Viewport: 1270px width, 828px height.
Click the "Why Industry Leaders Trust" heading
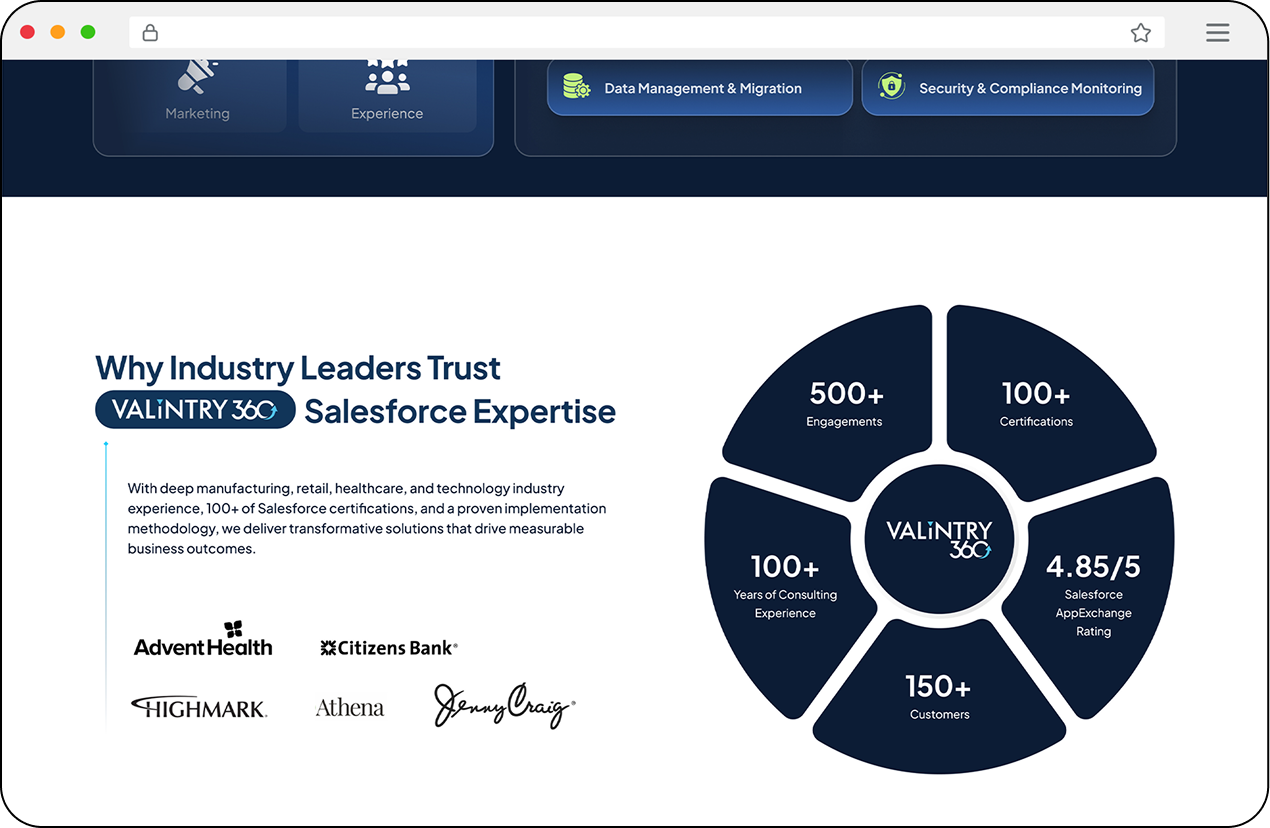click(298, 368)
